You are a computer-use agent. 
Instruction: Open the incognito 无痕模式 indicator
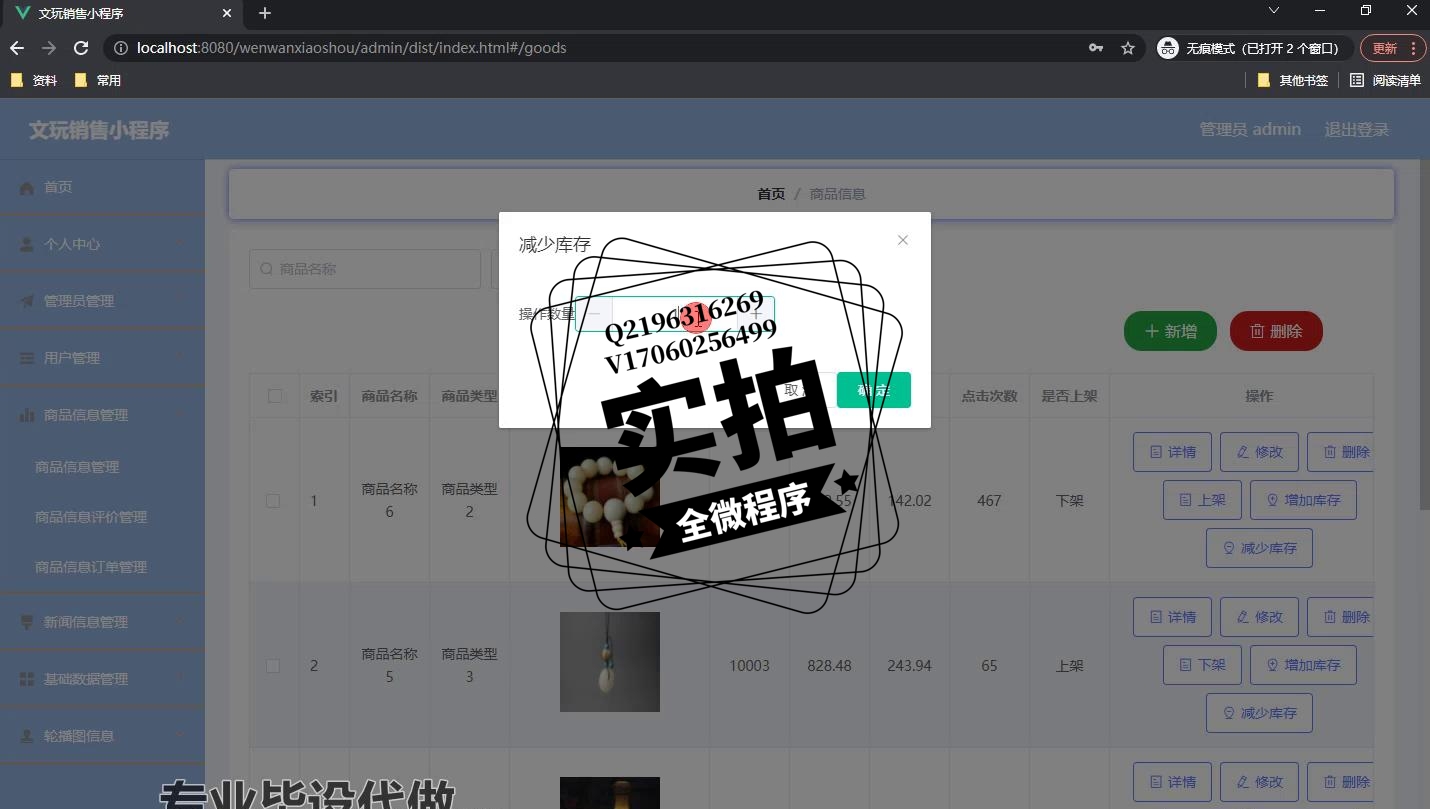[x=1254, y=48]
